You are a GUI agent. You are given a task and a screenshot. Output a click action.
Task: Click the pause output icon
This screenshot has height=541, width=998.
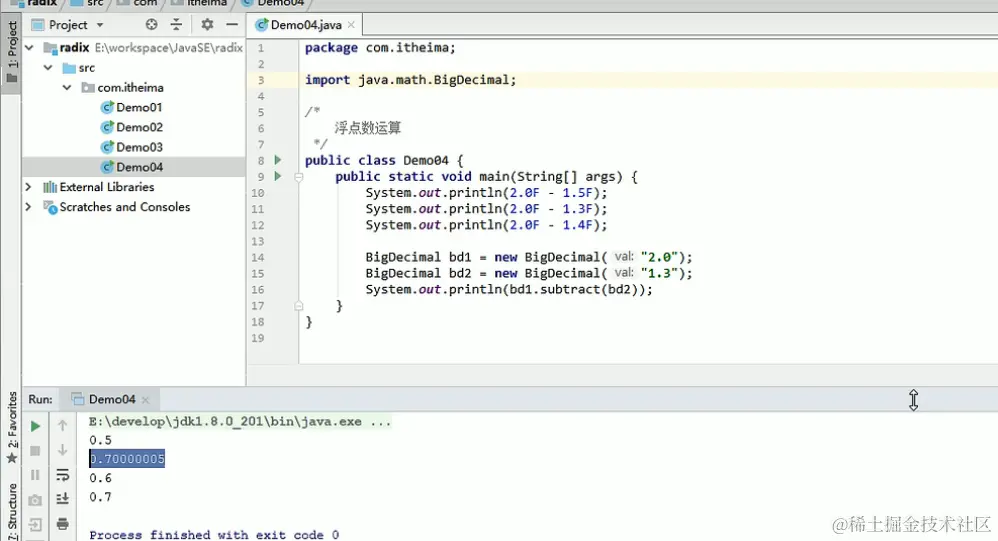[x=36, y=475]
